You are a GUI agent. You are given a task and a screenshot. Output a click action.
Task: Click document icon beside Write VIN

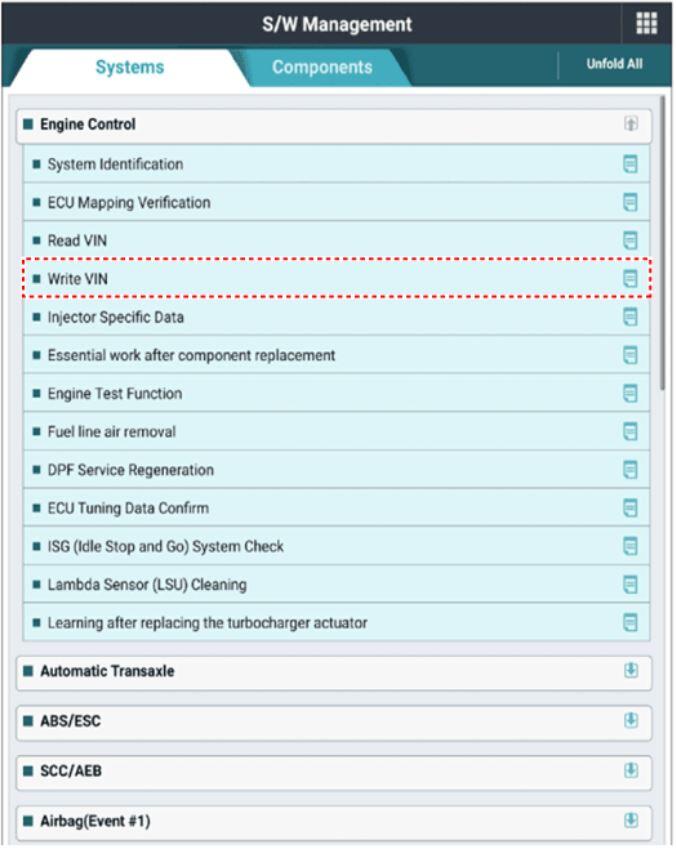(x=630, y=279)
